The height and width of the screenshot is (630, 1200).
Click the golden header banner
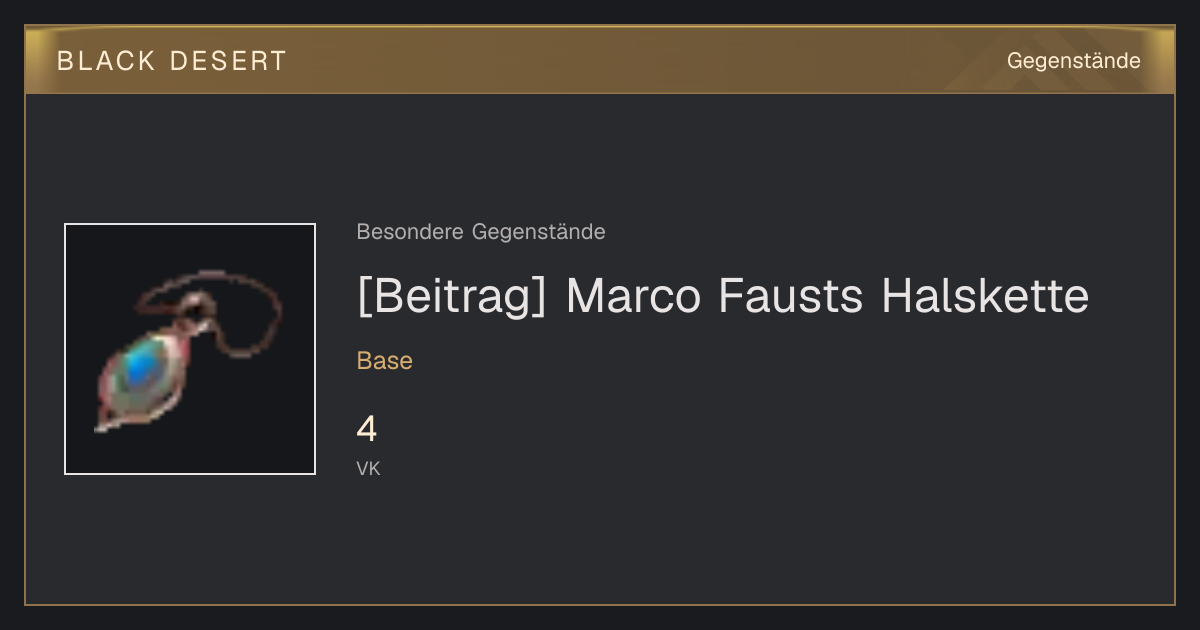(600, 60)
